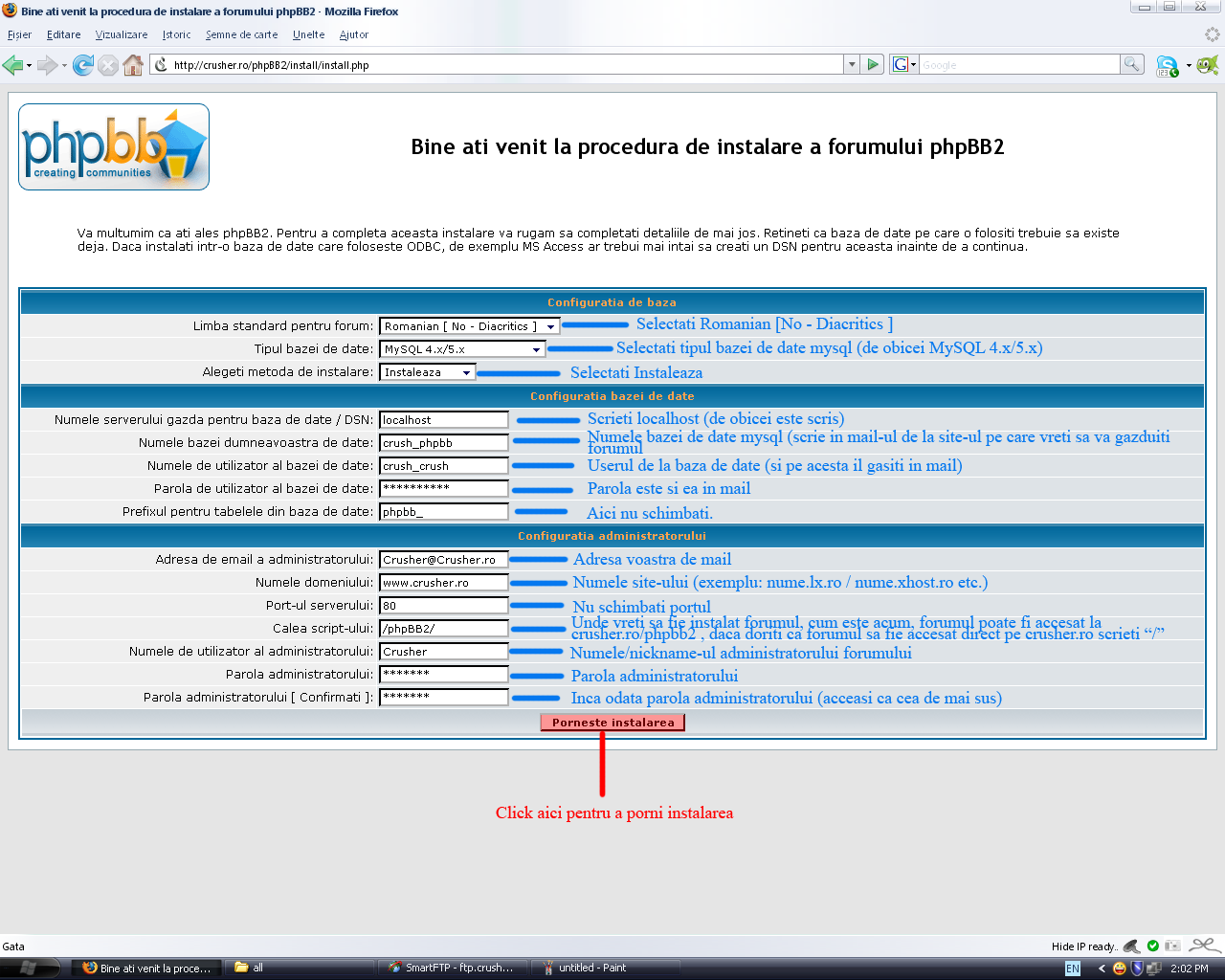Click the green checkmark status bar icon
This screenshot has width=1225, height=980.
[1153, 946]
